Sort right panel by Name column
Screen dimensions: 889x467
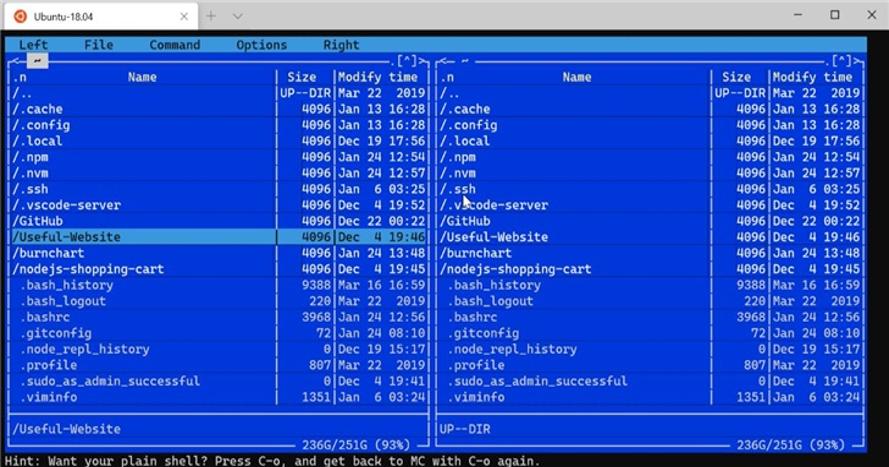coord(577,77)
